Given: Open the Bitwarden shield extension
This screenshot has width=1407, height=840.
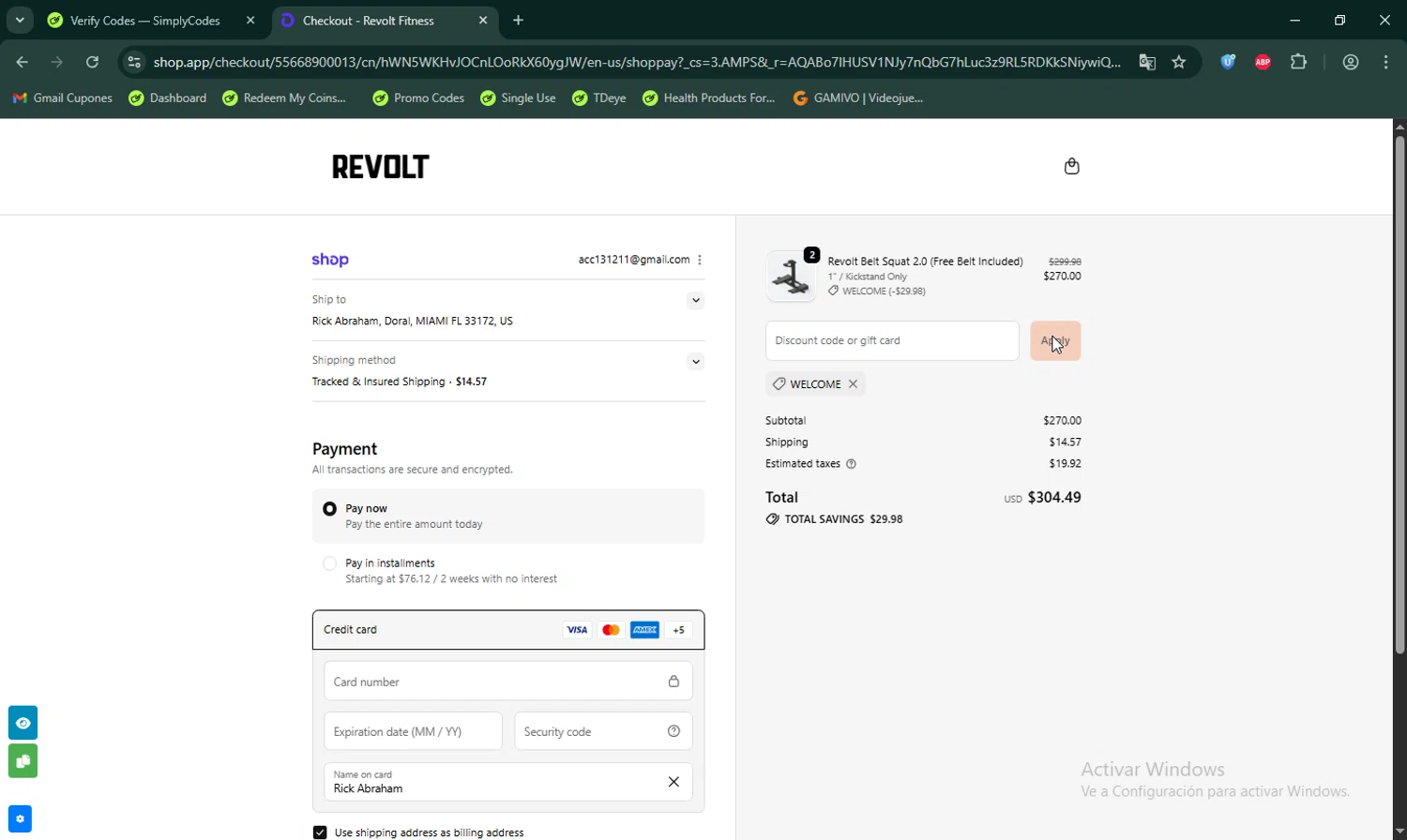Looking at the screenshot, I should point(1228,62).
